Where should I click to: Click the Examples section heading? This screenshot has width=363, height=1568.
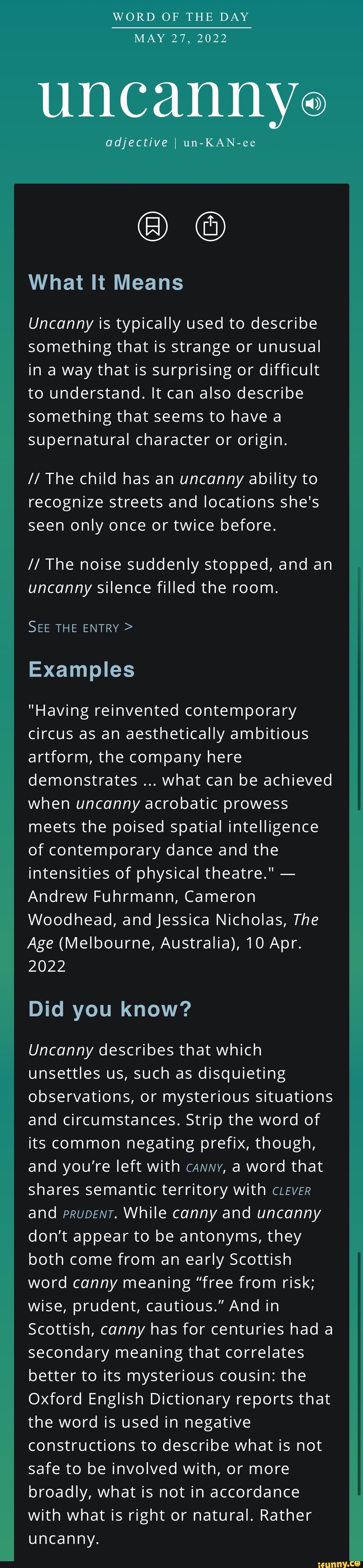click(82, 670)
